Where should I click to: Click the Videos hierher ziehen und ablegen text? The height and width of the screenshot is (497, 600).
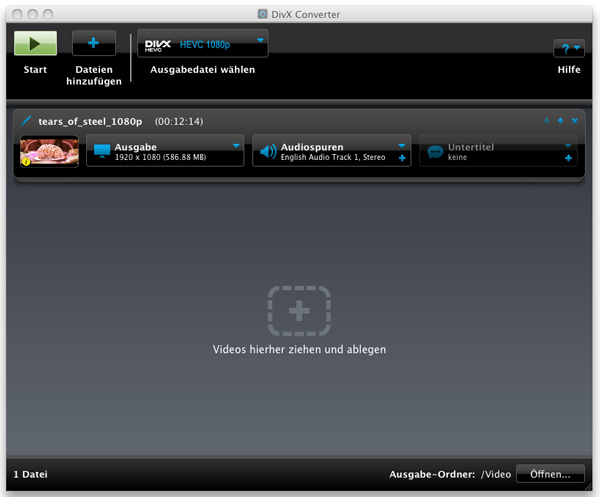(299, 349)
